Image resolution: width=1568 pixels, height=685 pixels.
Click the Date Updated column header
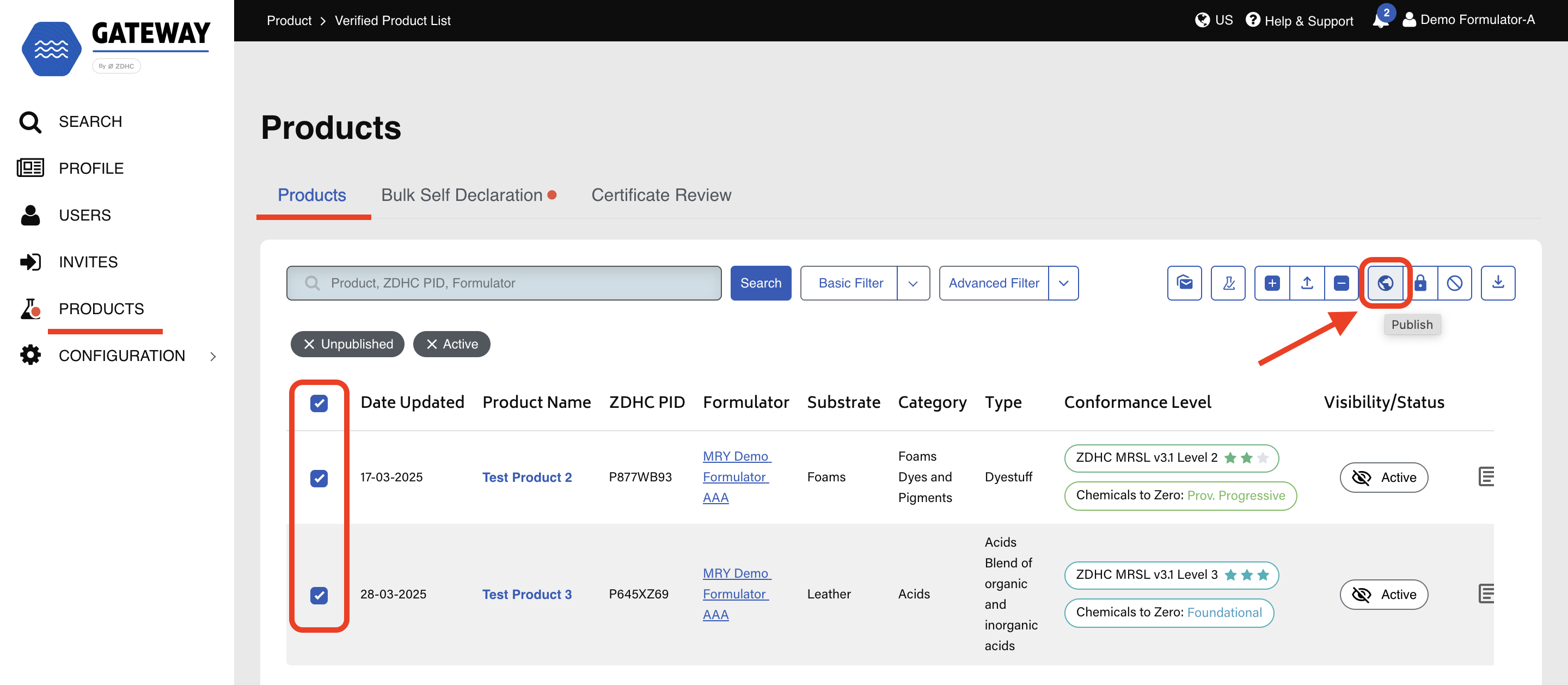click(x=412, y=402)
